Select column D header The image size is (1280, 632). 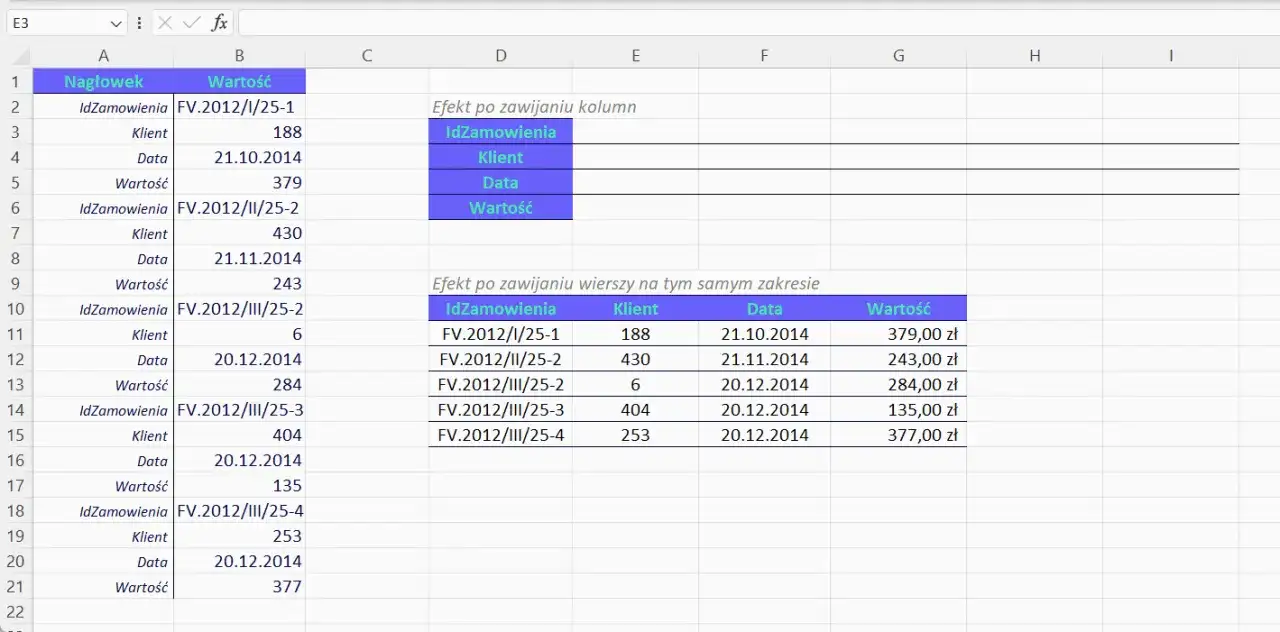tap(500, 55)
